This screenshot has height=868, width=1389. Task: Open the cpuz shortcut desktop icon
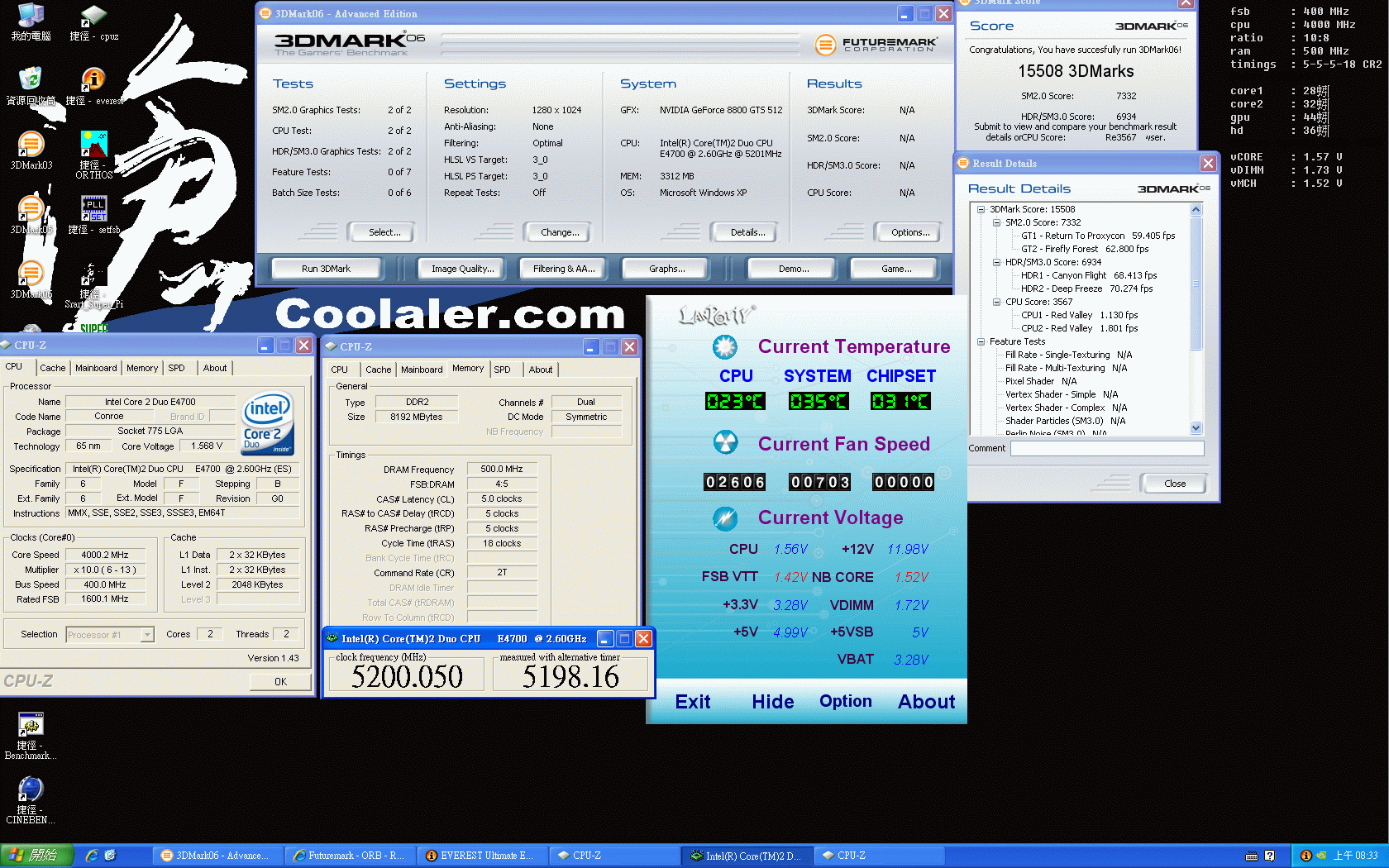pyautogui.click(x=93, y=22)
